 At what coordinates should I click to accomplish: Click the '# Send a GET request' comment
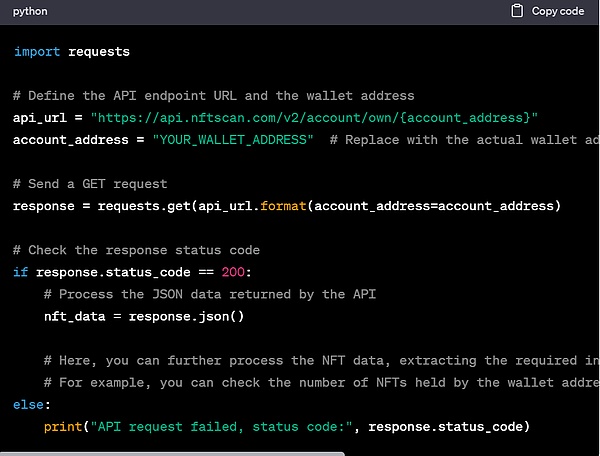(x=90, y=184)
